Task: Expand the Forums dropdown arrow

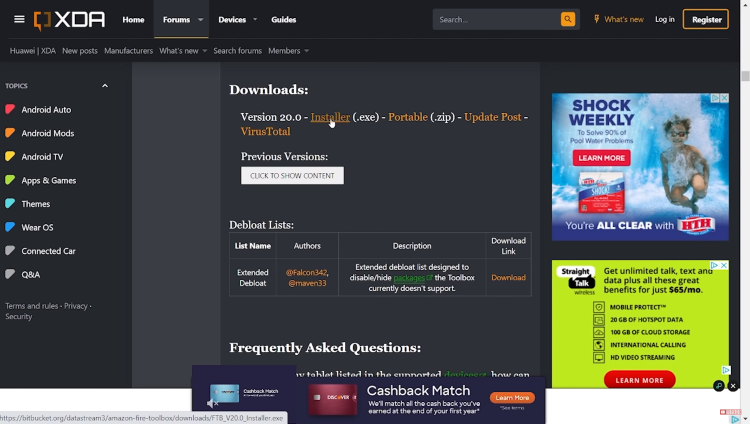Action: (201, 19)
